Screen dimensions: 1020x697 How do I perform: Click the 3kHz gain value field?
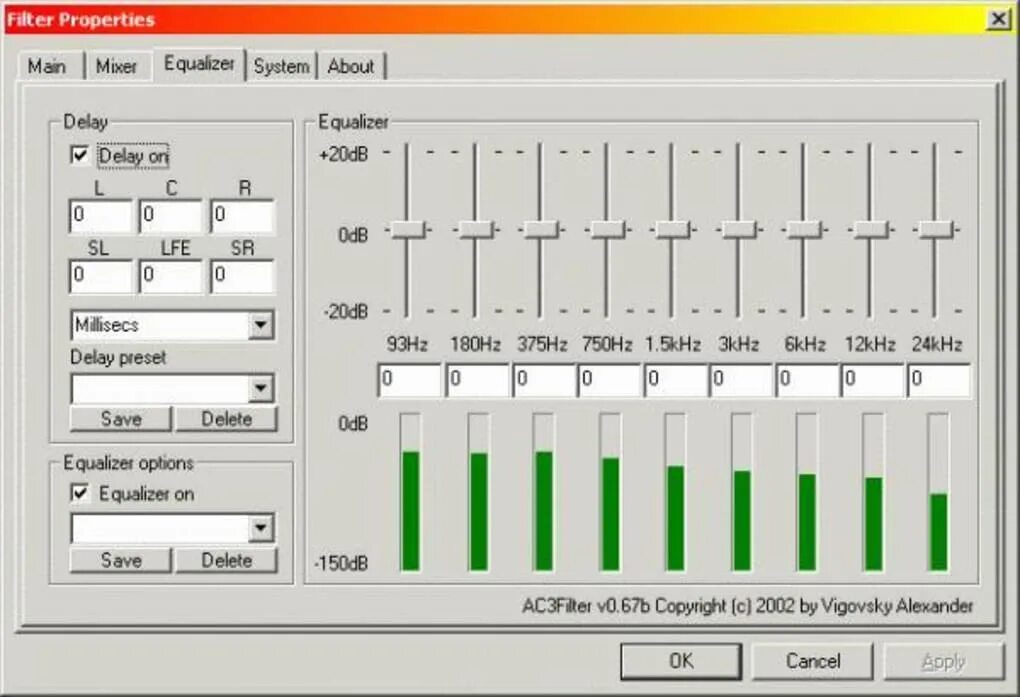point(741,380)
